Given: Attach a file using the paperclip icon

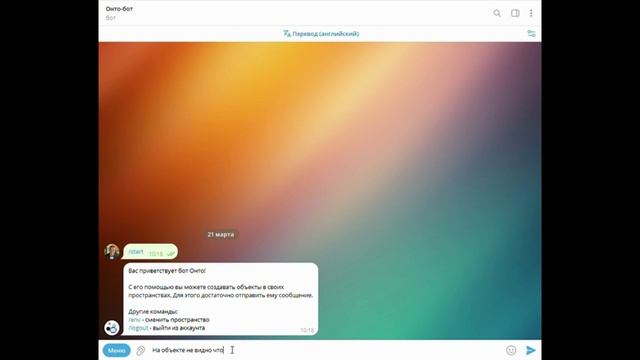Looking at the screenshot, I should coord(141,350).
